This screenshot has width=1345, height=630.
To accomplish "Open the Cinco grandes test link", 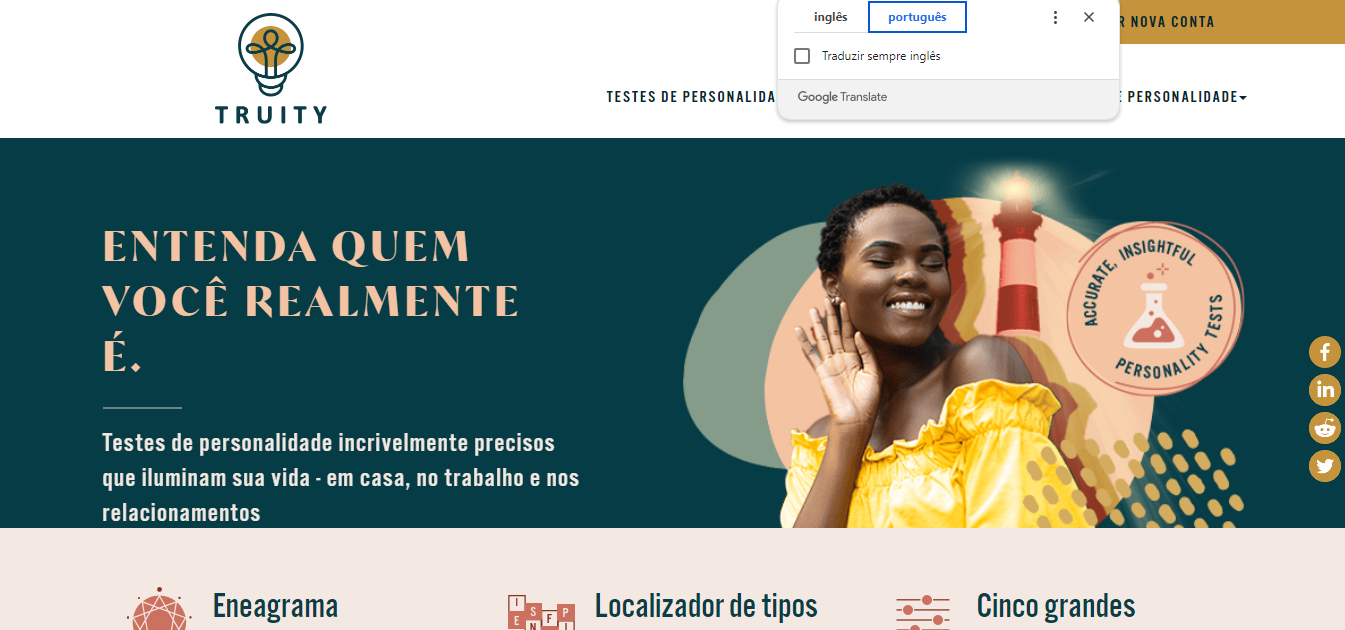I will [1056, 606].
